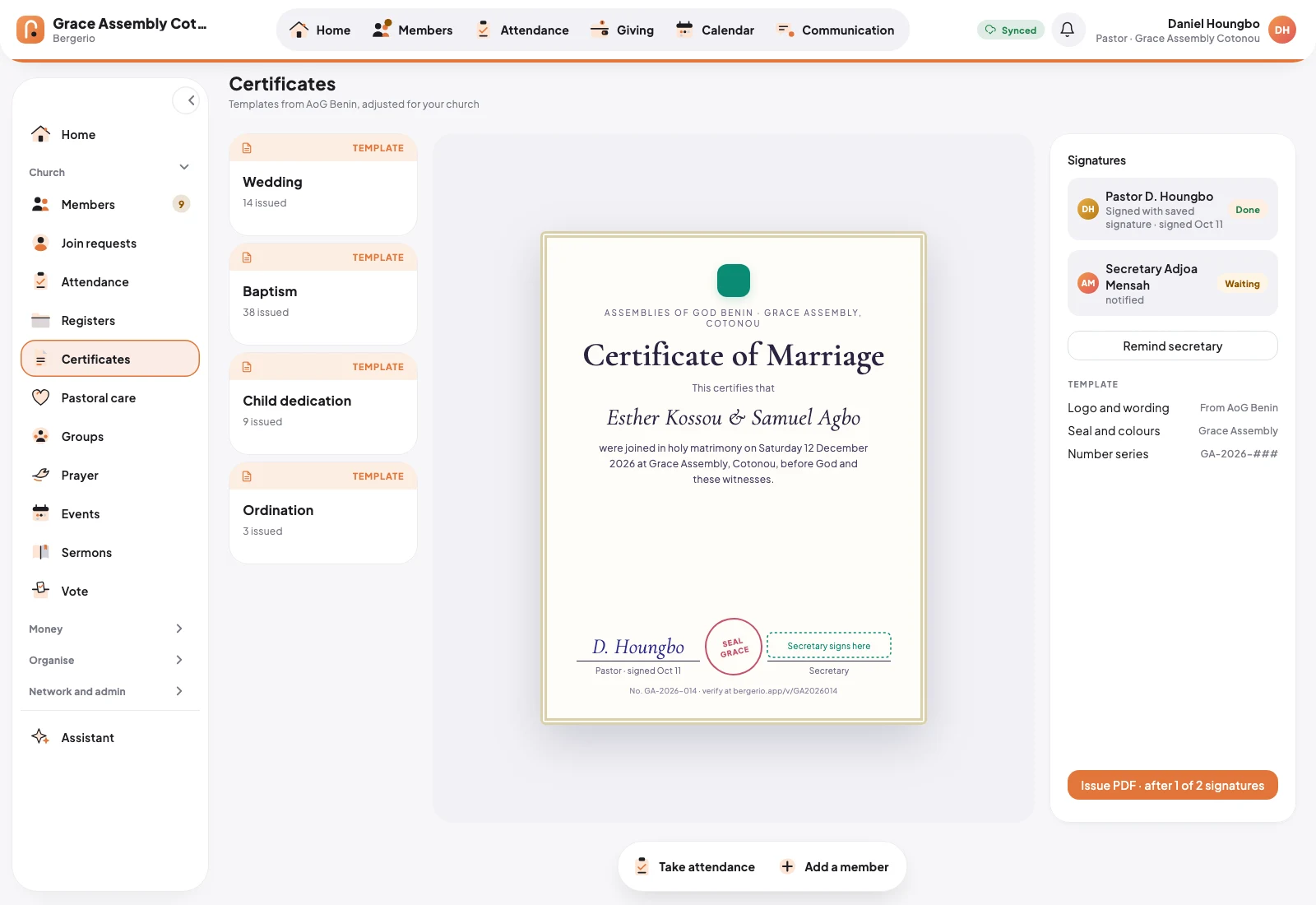Image resolution: width=1316 pixels, height=905 pixels.
Task: Click the Done status badge
Action: [1248, 210]
